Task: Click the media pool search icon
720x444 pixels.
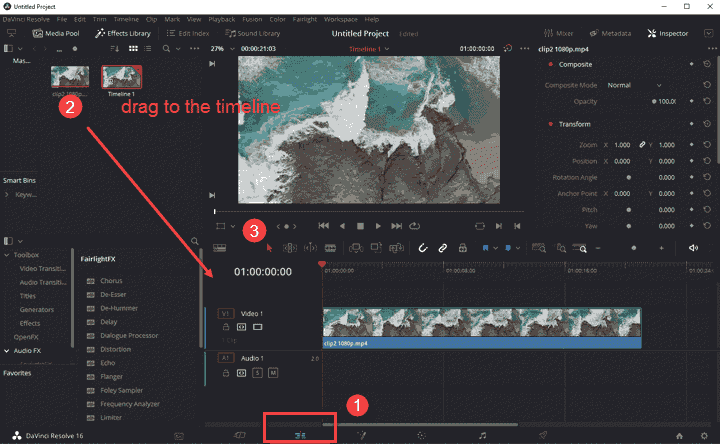Action: 166,49
